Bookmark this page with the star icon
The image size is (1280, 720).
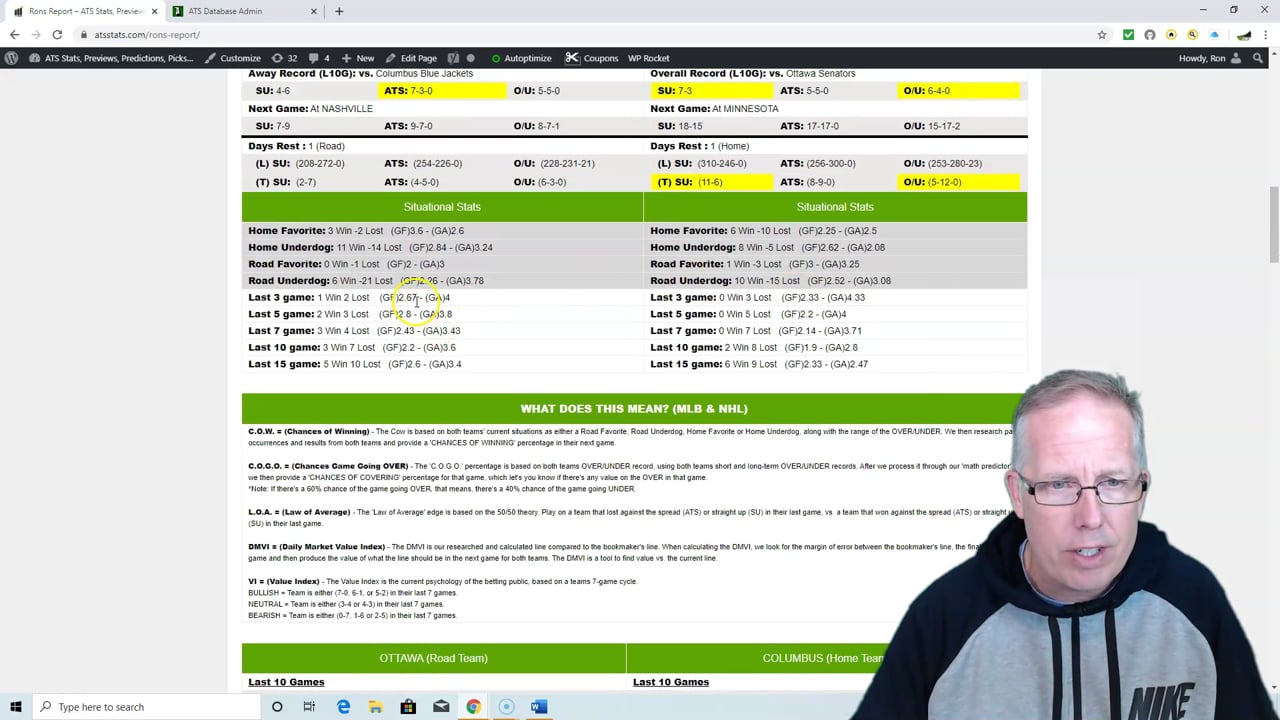[1102, 35]
